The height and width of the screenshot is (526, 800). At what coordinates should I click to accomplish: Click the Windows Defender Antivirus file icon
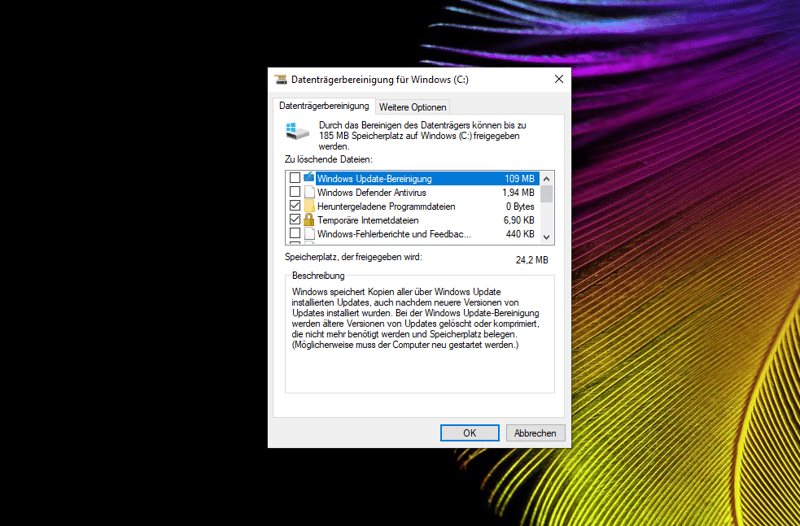tap(309, 192)
